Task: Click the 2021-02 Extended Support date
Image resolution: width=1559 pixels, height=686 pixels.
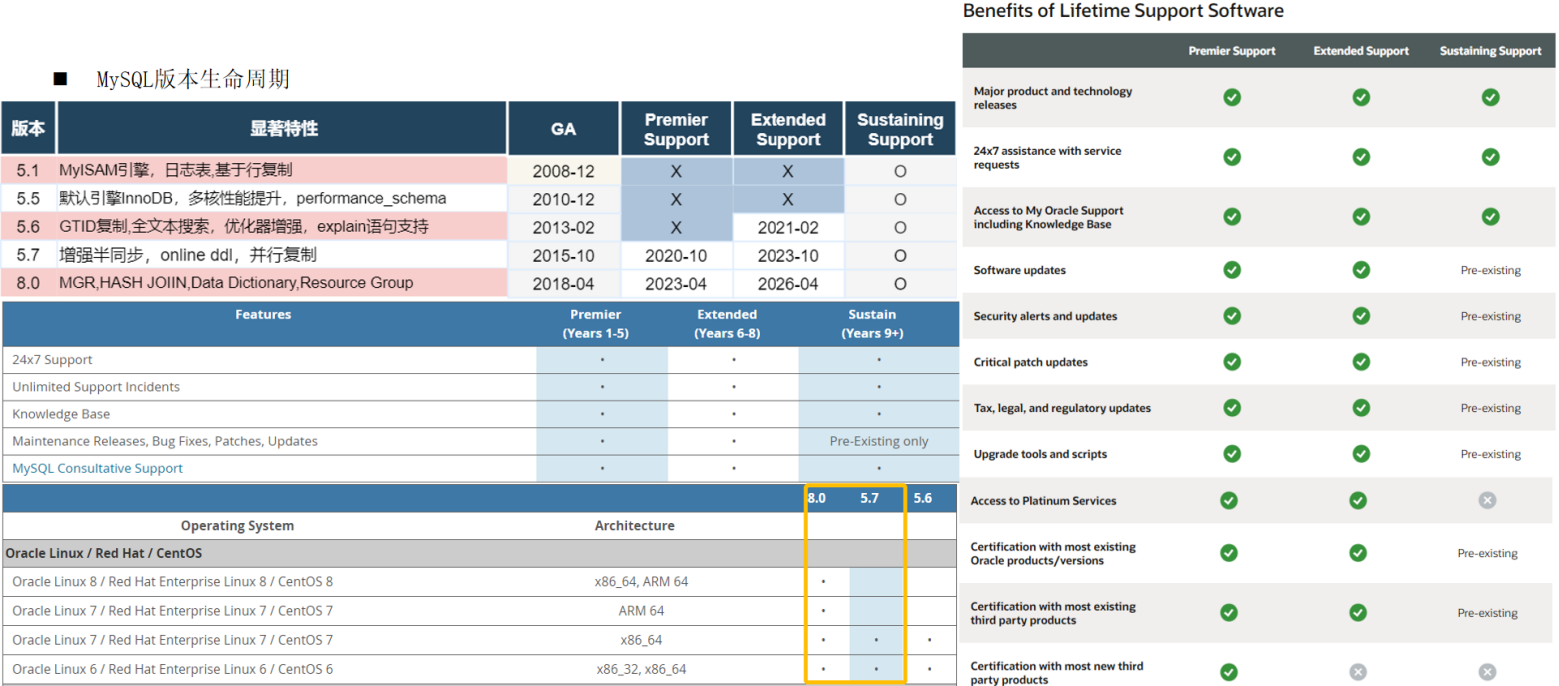Action: pyautogui.click(x=788, y=227)
